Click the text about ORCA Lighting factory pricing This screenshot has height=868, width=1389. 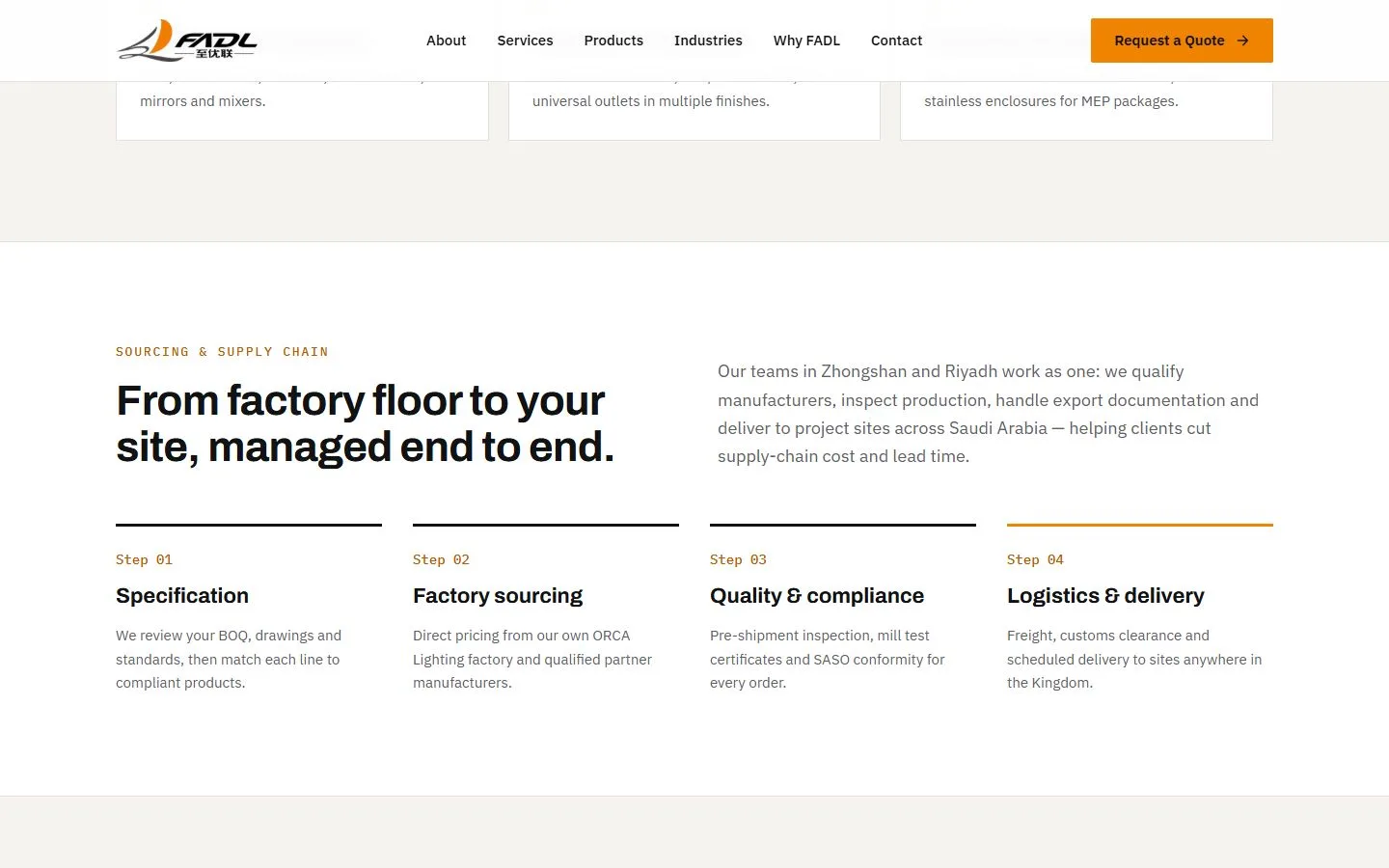[532, 660]
